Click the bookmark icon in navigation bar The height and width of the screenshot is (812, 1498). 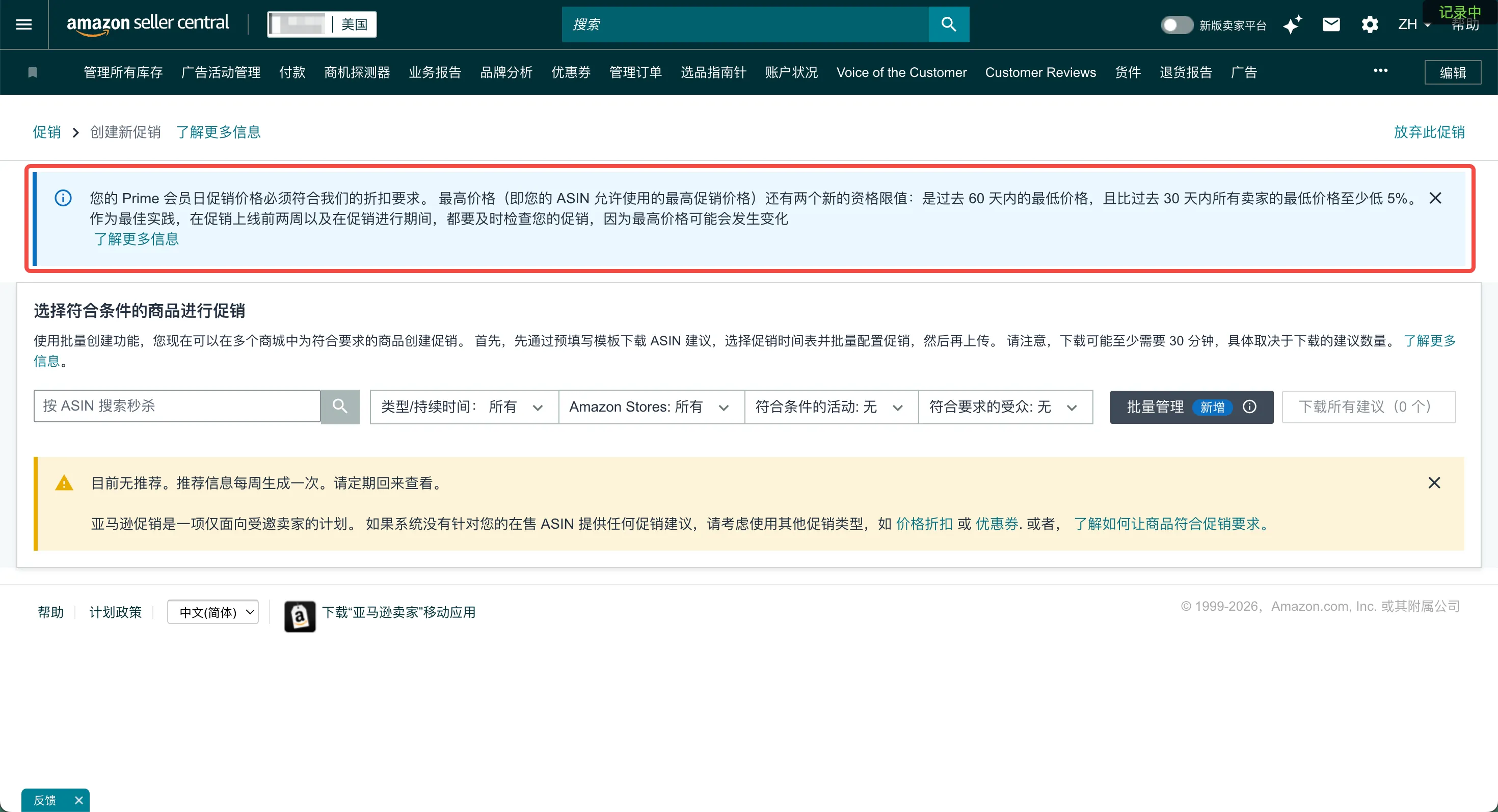33,72
